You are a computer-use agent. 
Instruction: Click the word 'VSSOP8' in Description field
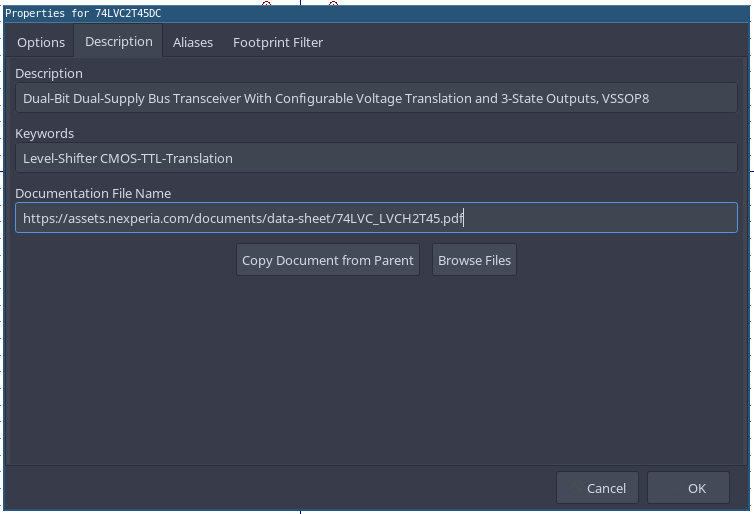coord(632,98)
